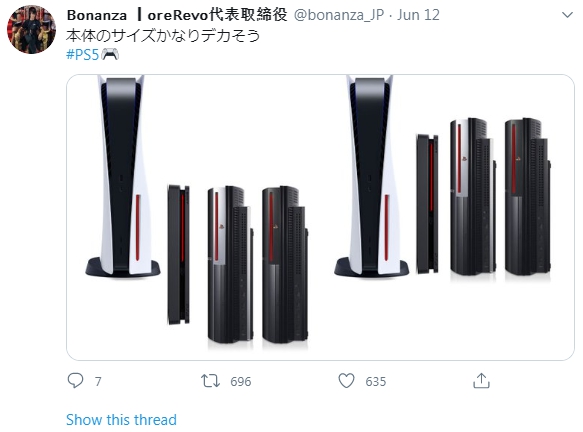This screenshot has height=432, width=583.
Task: Click the 696 retweet count
Action: [x=241, y=381]
